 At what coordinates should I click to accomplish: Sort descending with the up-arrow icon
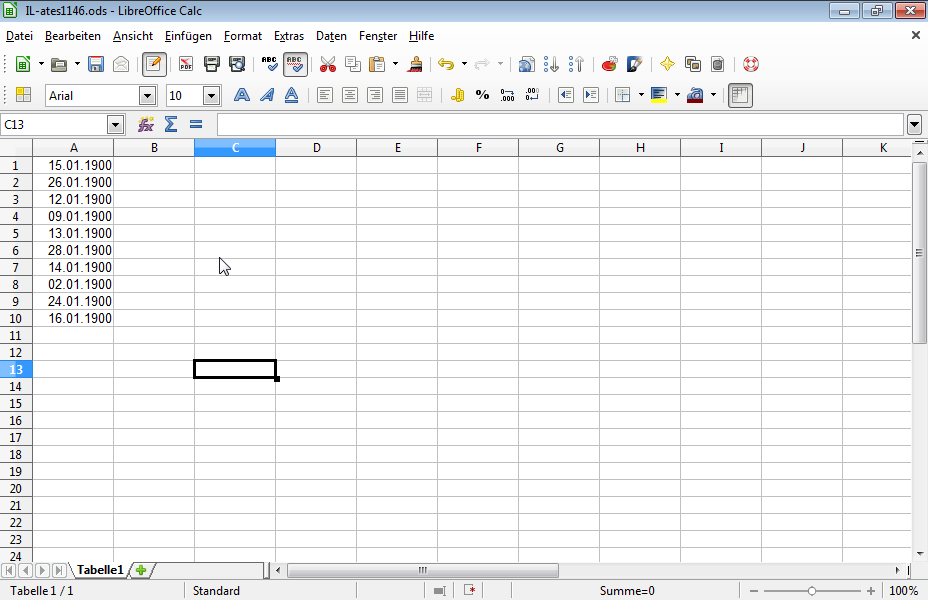(576, 64)
